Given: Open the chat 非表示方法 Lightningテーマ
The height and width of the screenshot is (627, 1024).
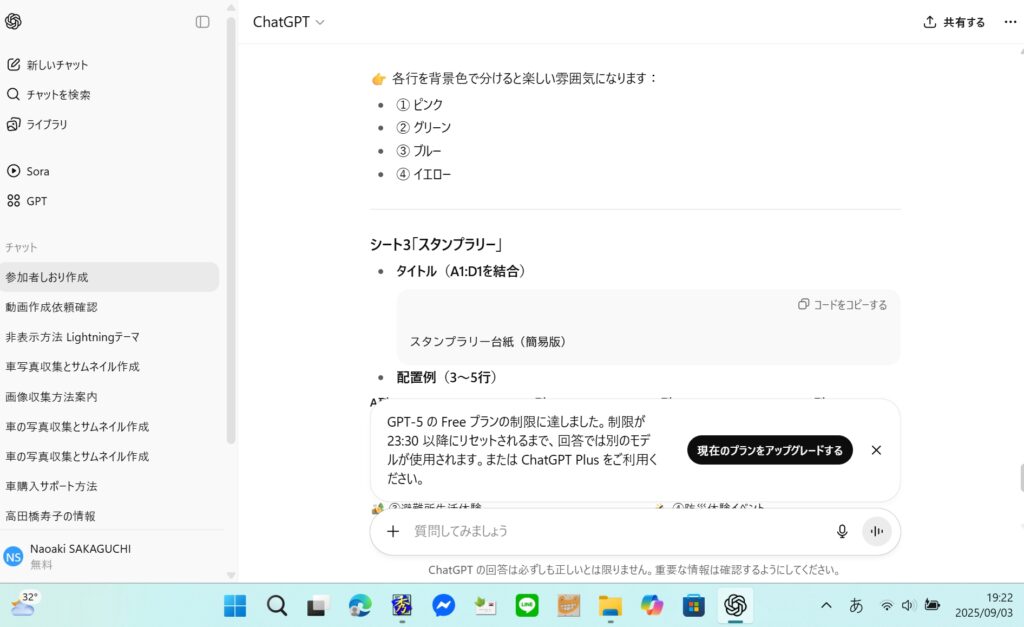Looking at the screenshot, I should [72, 337].
